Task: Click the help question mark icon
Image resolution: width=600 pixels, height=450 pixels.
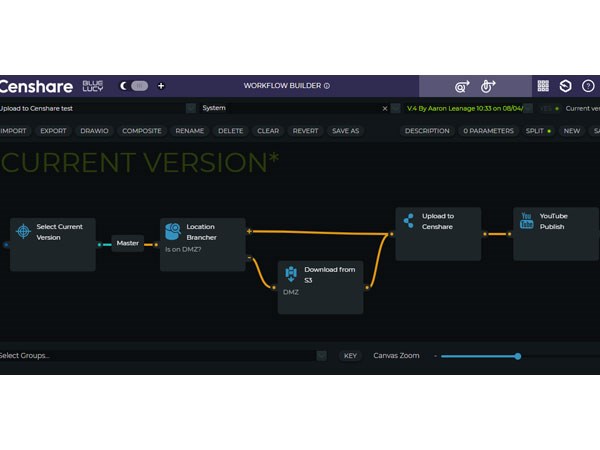Action: (x=588, y=86)
